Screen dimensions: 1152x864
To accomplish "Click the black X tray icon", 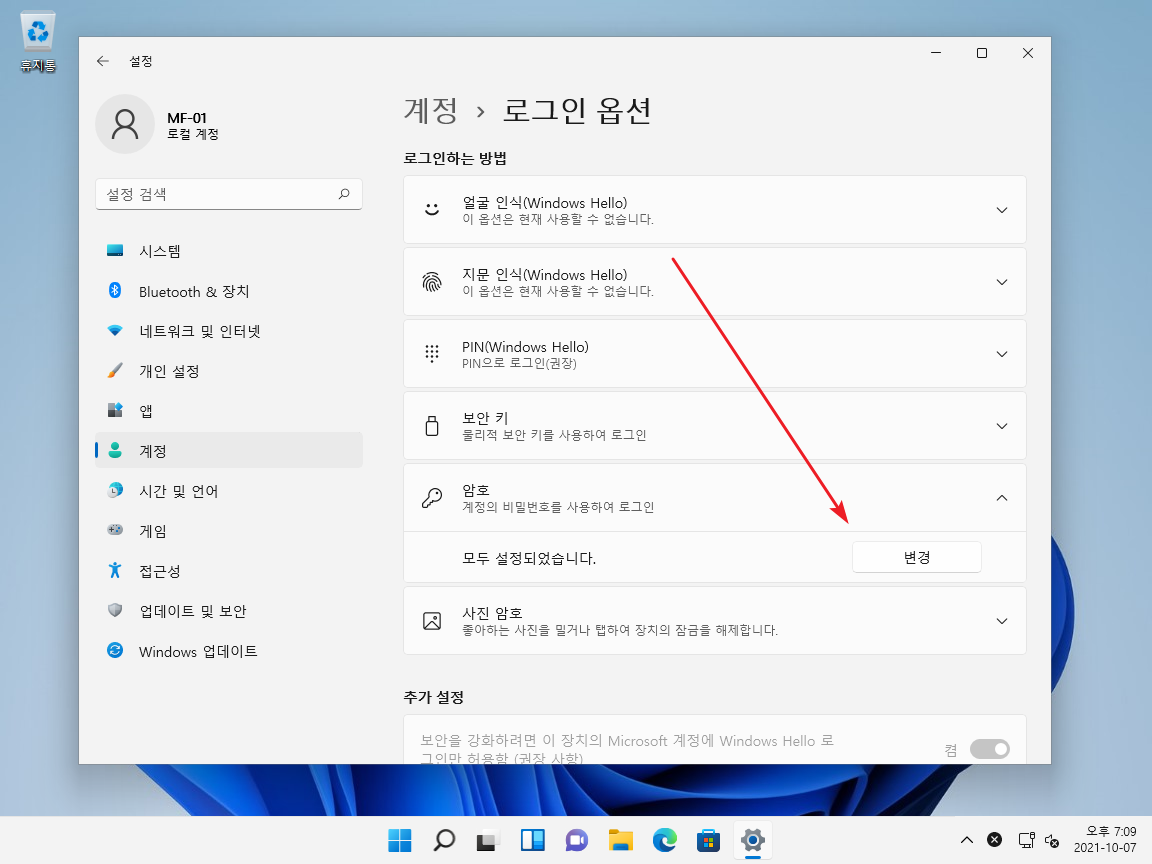I will 994,840.
